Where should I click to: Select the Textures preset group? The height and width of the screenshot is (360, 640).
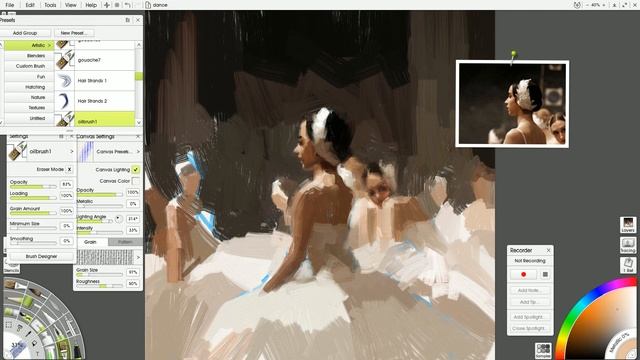coord(29,107)
